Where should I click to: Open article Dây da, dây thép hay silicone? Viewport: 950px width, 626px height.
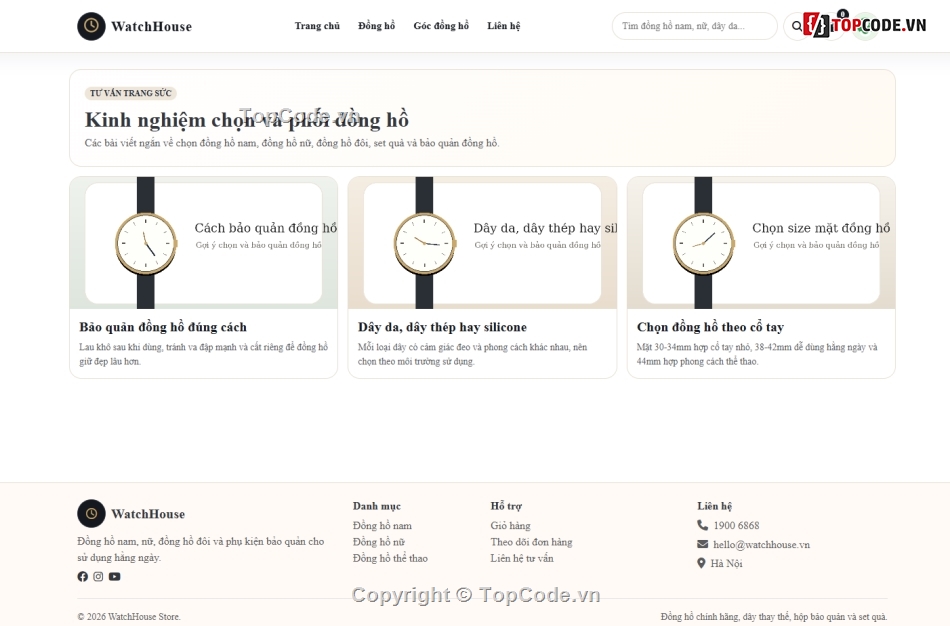pos(442,327)
